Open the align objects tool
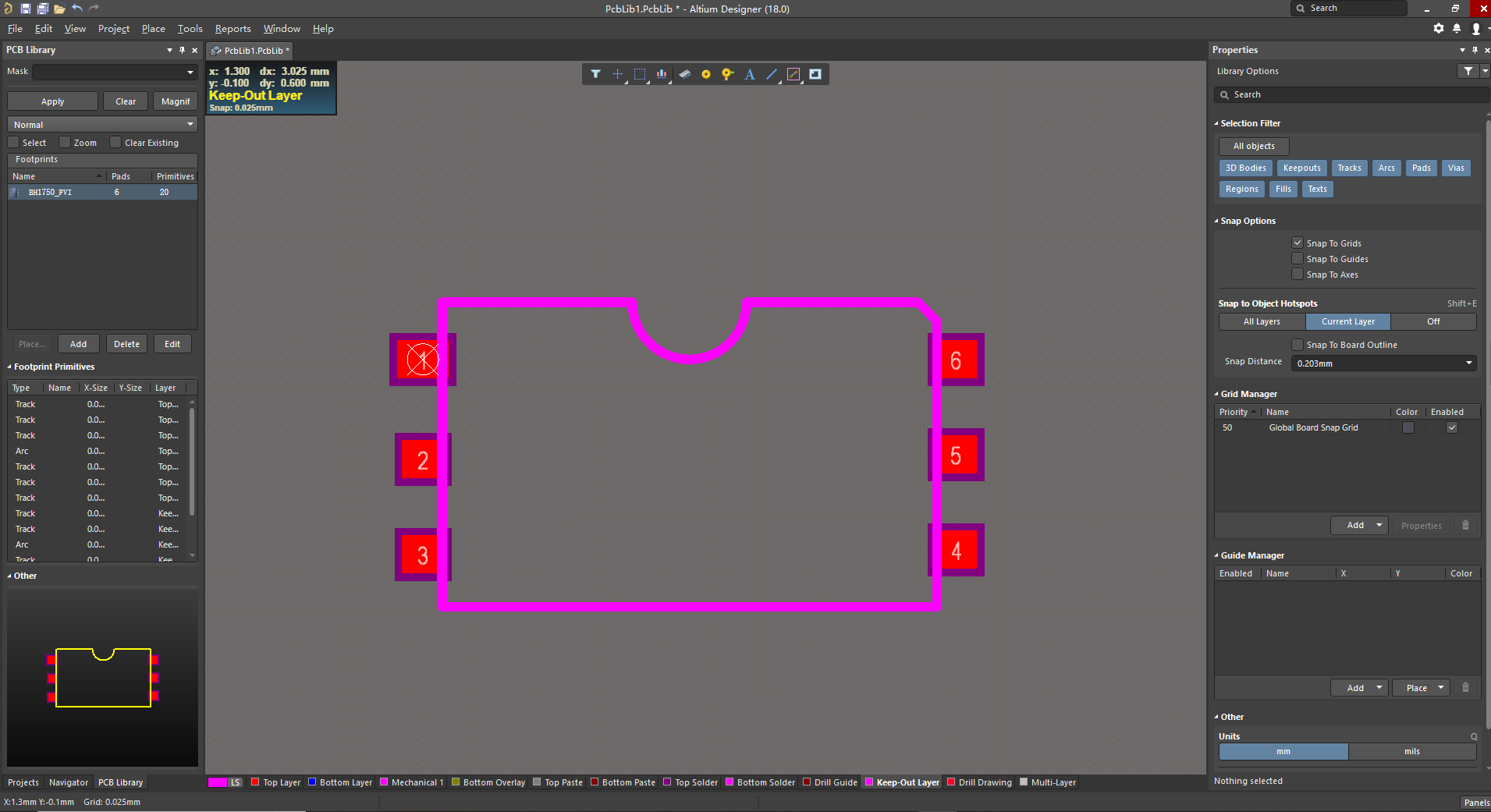Screen dimensions: 1491x812 [x=662, y=74]
